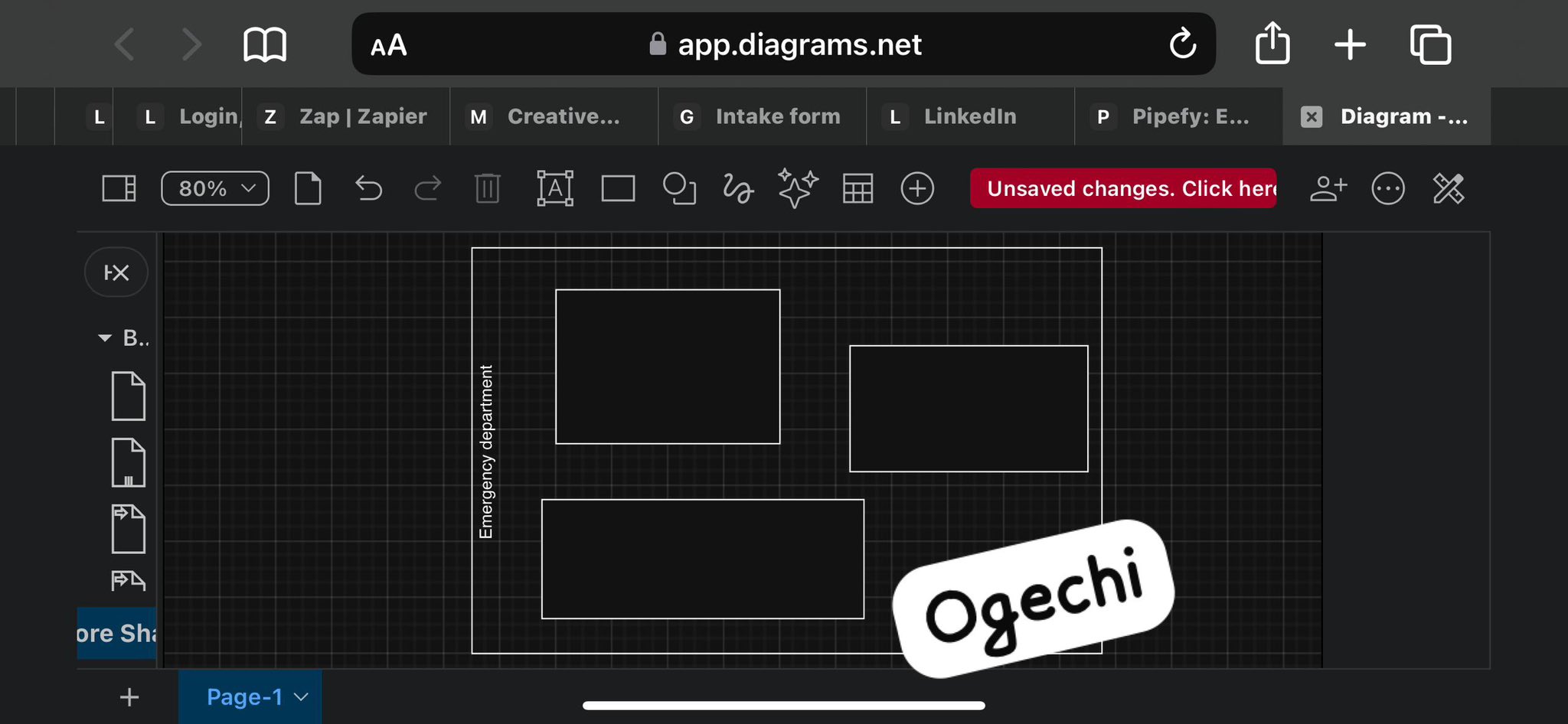Viewport: 1568px width, 724px height.
Task: Select the rectangle shape tool
Action: tap(618, 188)
